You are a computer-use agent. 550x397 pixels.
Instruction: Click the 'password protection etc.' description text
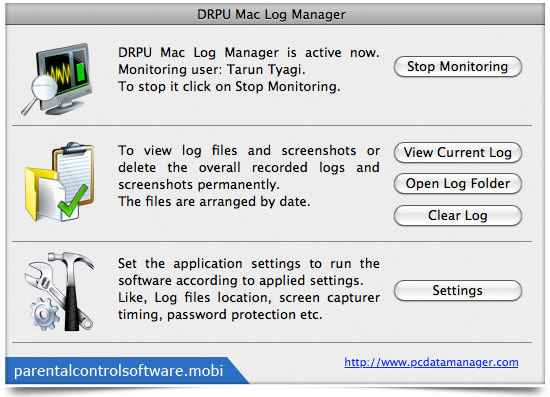click(244, 315)
